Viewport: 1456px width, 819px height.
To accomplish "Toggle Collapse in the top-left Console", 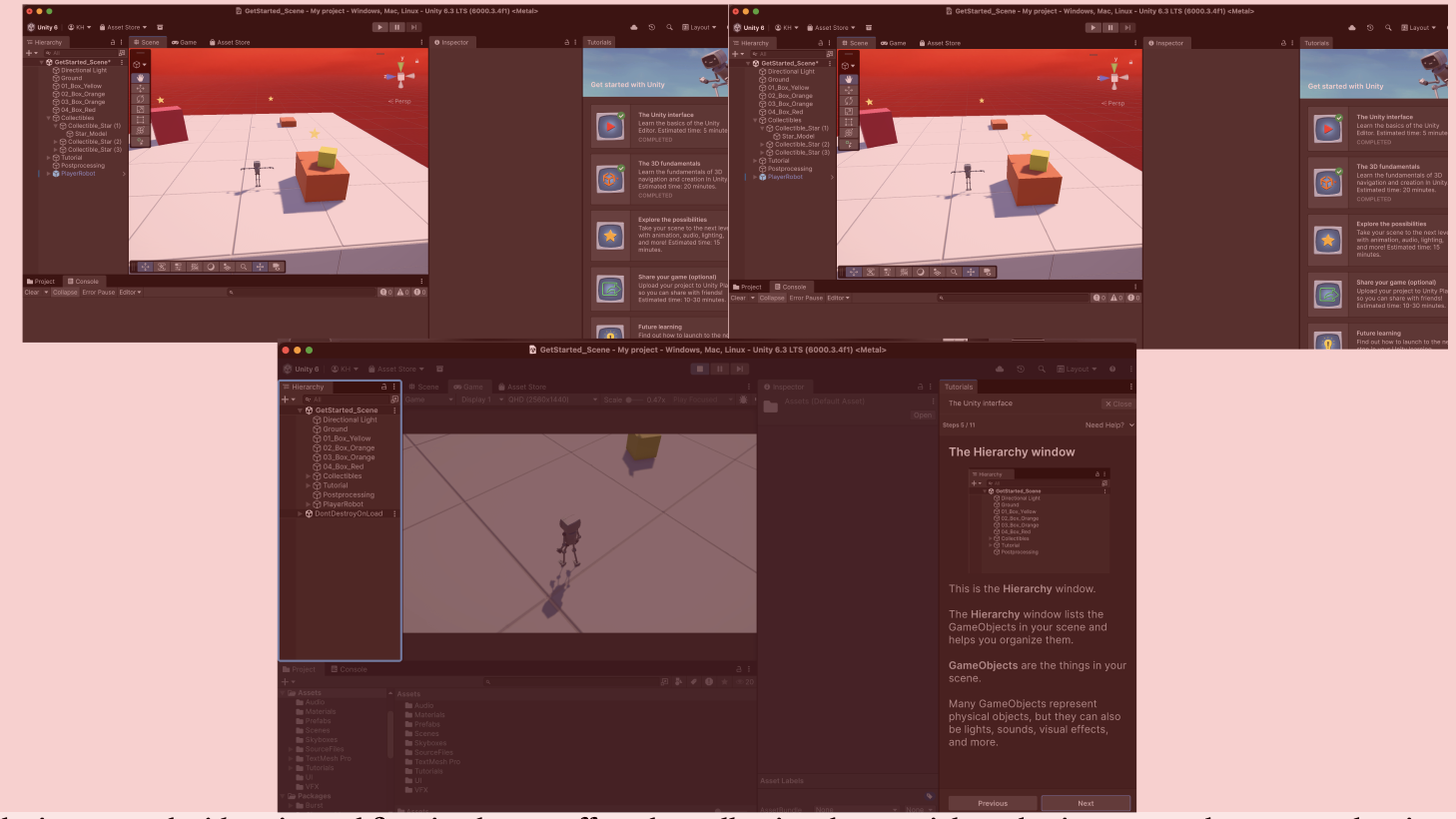I will point(65,293).
